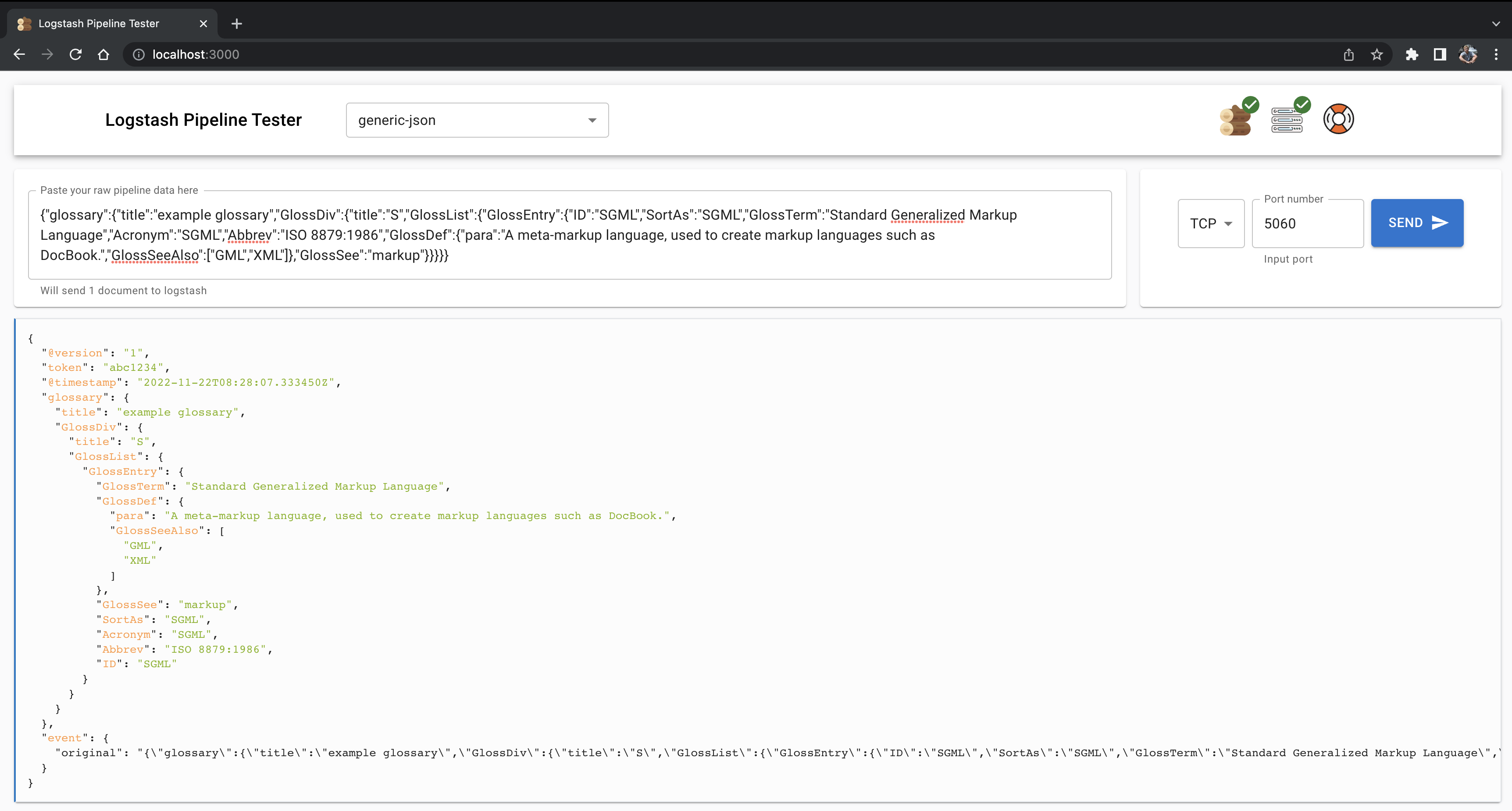This screenshot has width=1512, height=811.
Task: Select the Logstash Pipeline Tester tab
Action: click(99, 24)
